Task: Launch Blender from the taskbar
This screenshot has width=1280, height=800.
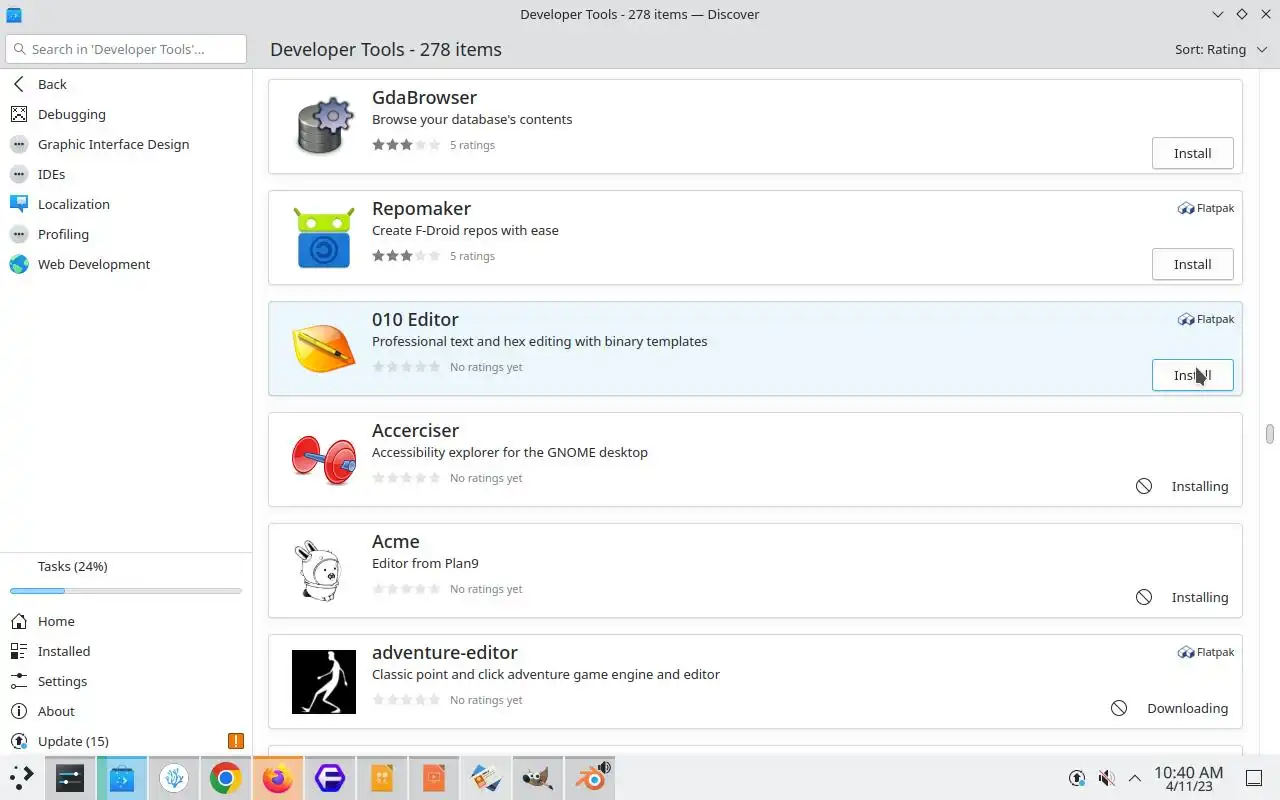Action: pos(590,777)
